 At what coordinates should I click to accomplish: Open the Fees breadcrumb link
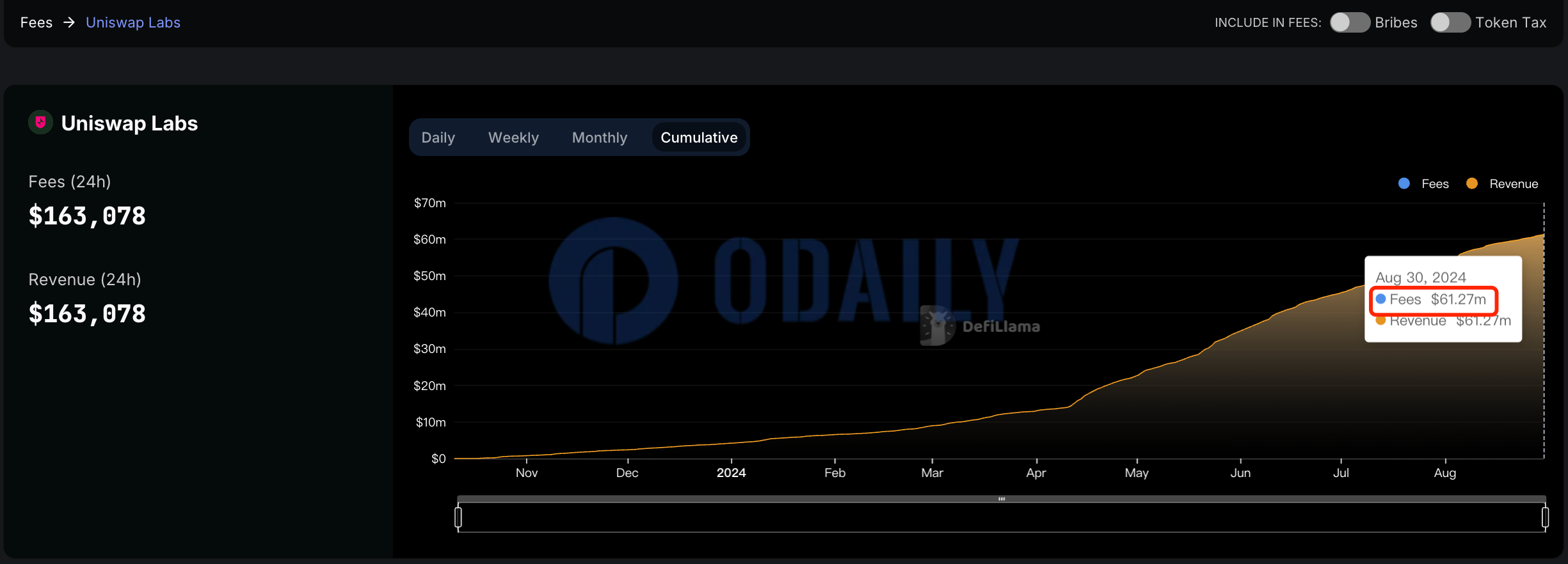click(x=36, y=22)
